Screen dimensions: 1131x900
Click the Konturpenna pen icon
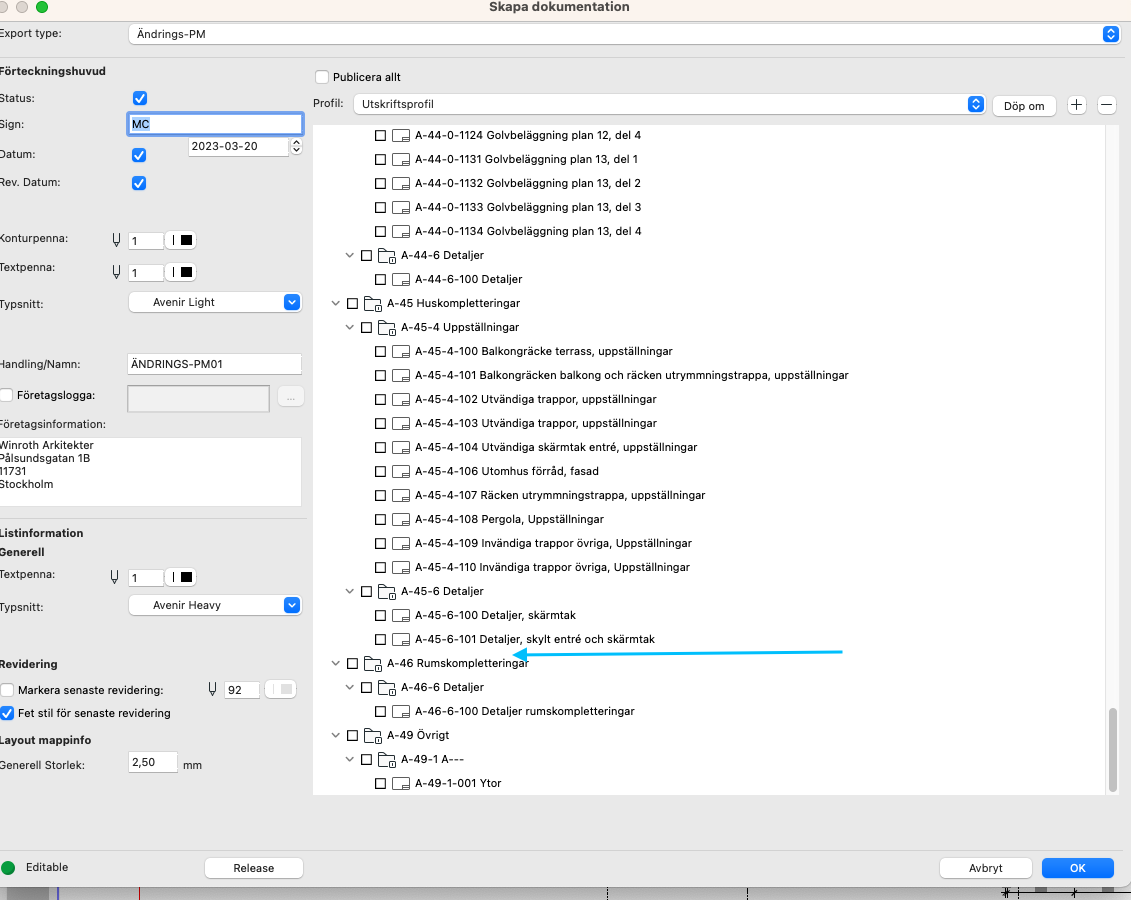click(117, 240)
